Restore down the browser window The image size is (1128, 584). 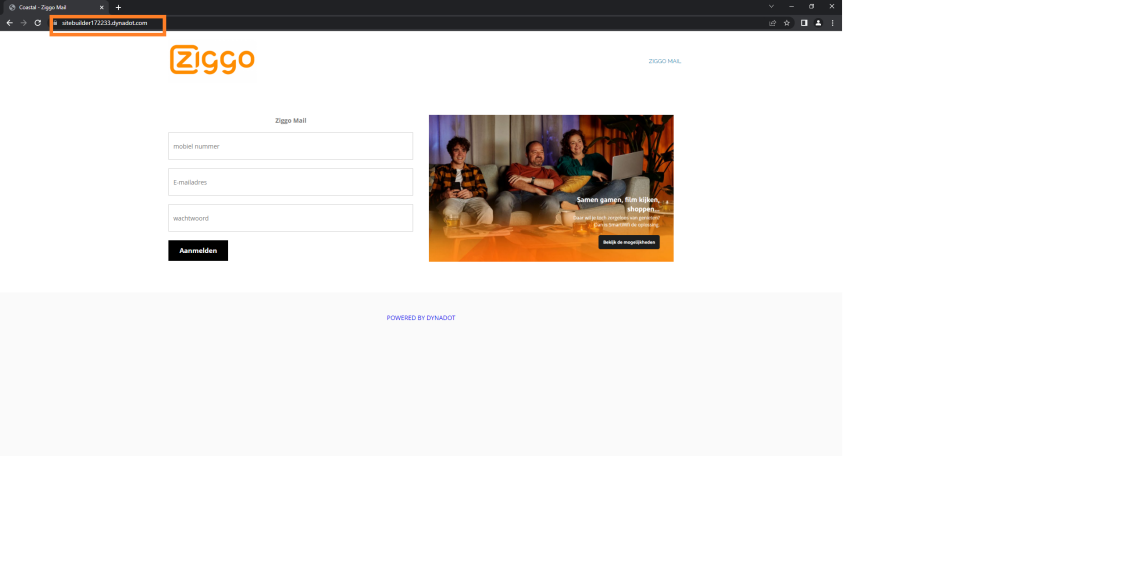click(811, 6)
